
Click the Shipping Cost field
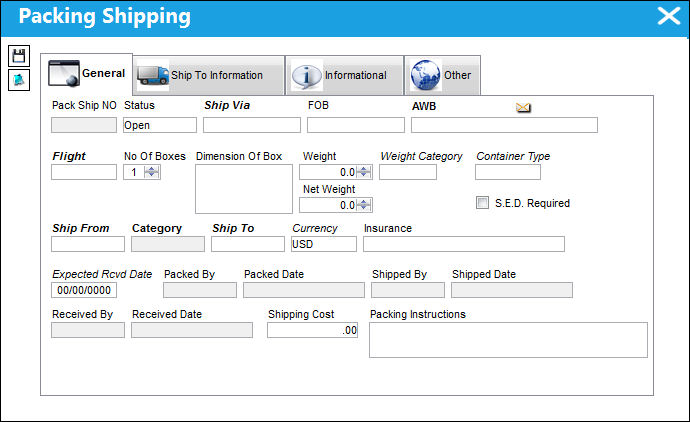(312, 330)
